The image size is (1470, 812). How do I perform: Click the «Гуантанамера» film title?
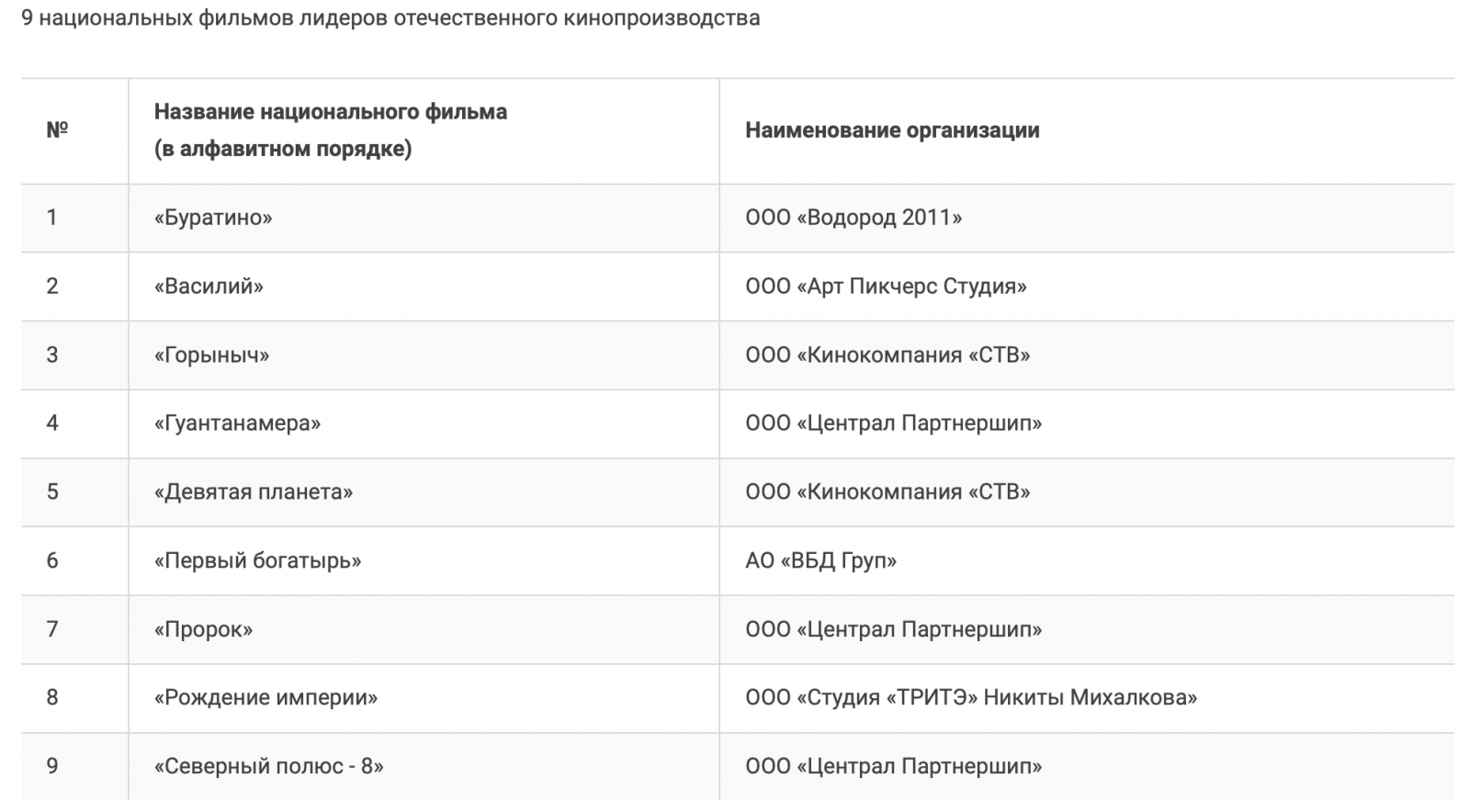click(237, 423)
